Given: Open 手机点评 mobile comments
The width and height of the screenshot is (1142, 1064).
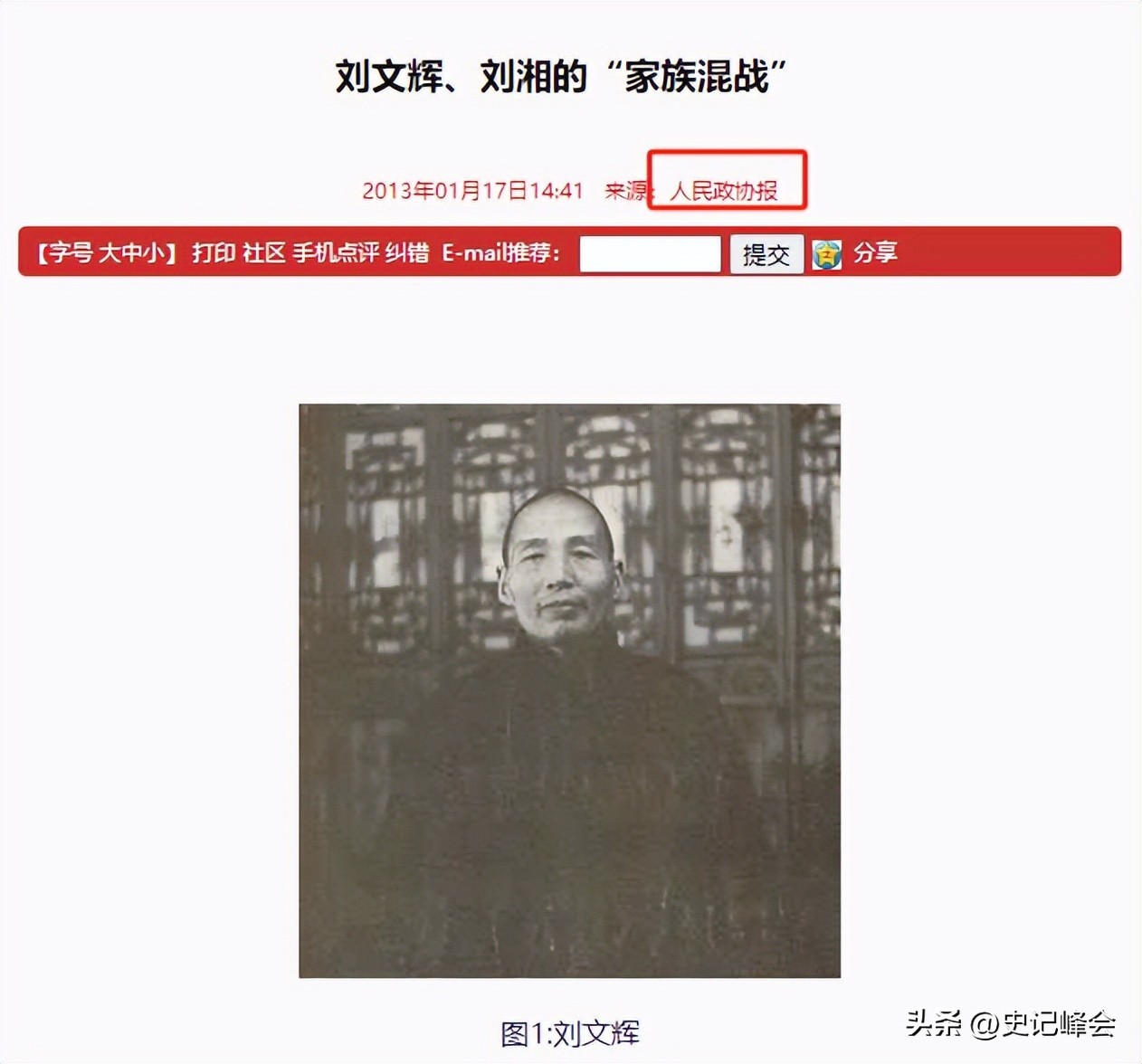Looking at the screenshot, I should tap(335, 252).
